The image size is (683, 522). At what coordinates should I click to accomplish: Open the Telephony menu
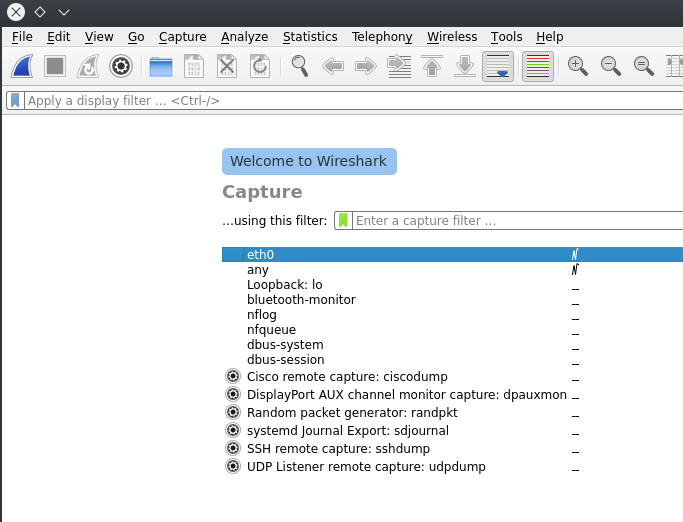[382, 37]
